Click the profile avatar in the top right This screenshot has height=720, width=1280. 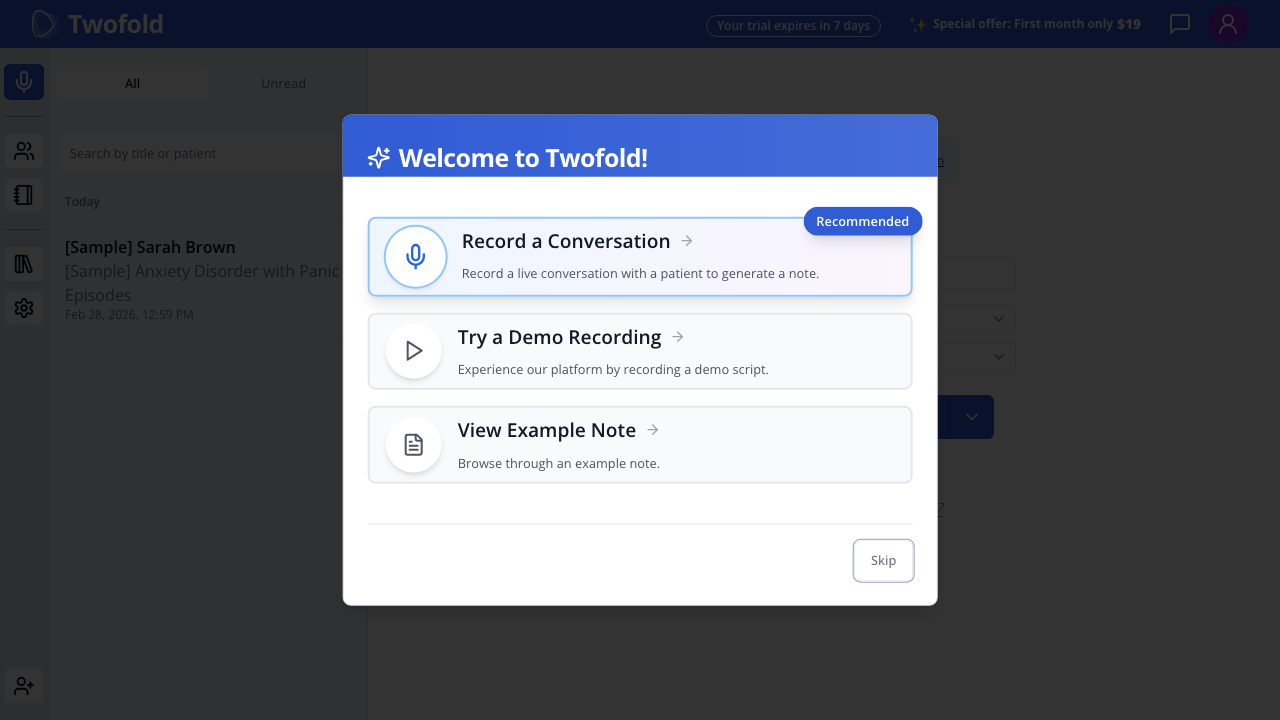1227,23
